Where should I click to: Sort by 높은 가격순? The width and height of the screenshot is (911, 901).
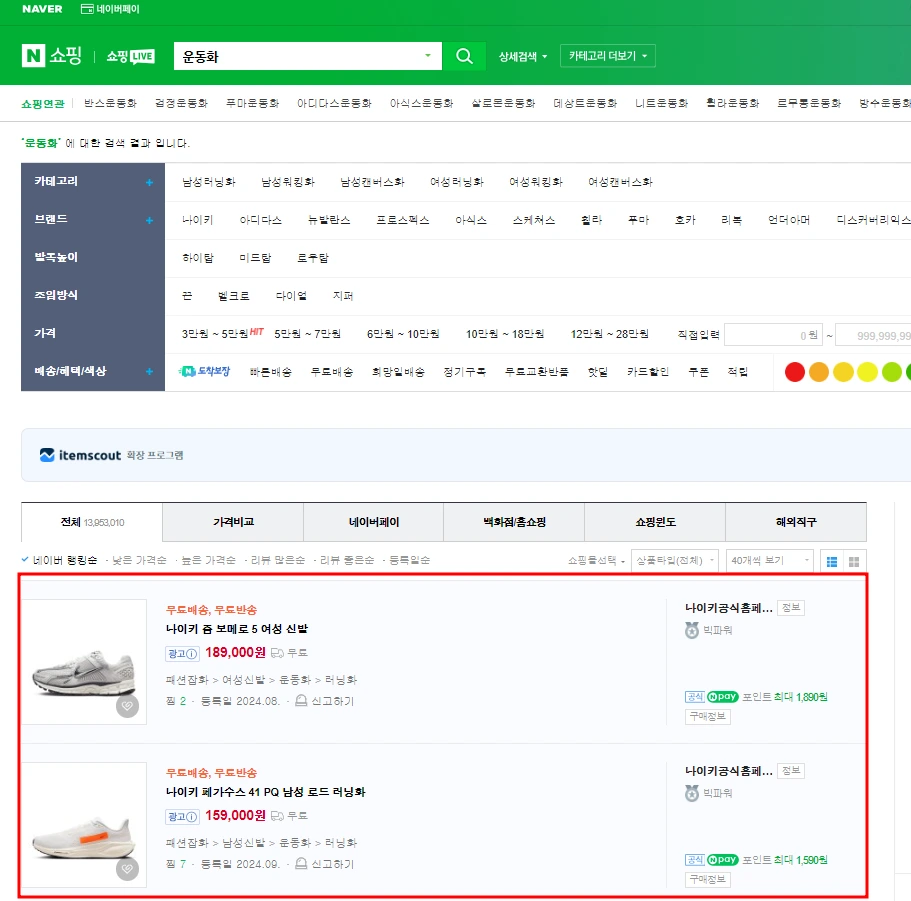[208, 560]
